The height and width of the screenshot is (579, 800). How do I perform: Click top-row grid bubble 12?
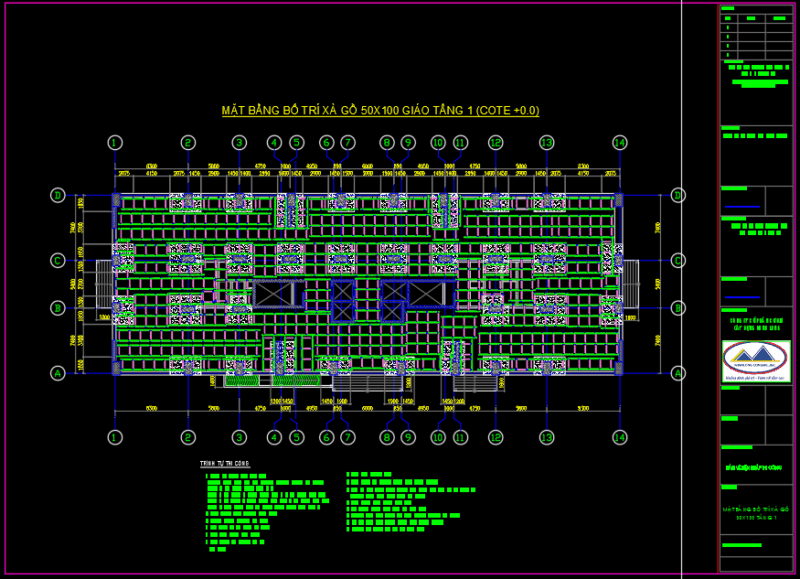495,143
